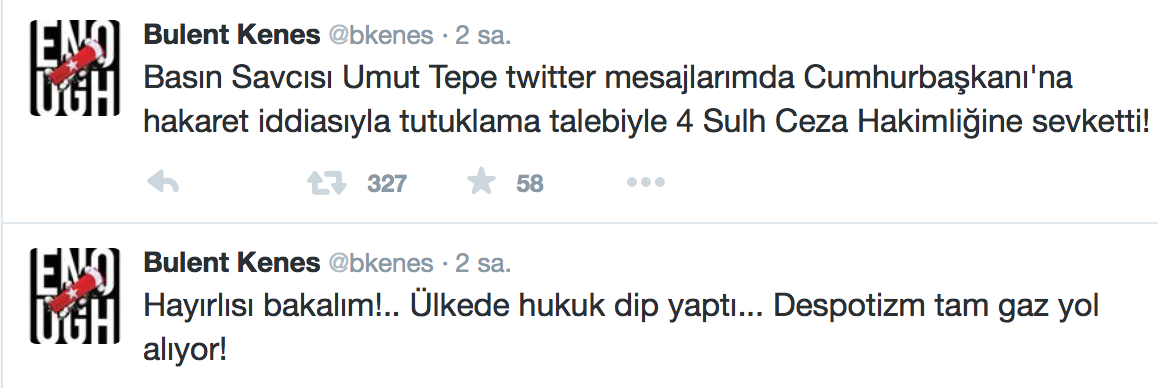The width and height of the screenshot is (1158, 388).
Task: Open first tweet's '2 sa.' timestamp
Action: [483, 35]
